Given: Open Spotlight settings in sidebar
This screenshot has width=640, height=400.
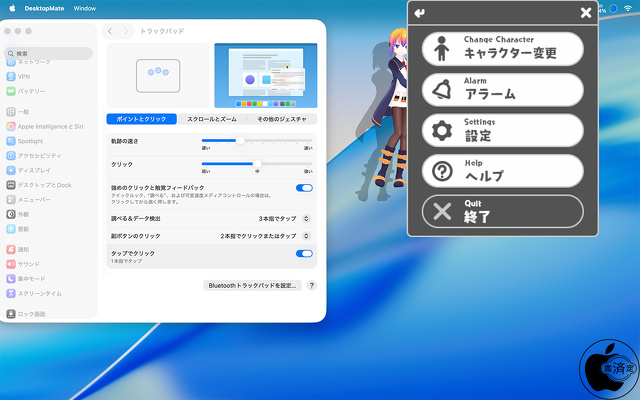Looking at the screenshot, I should point(25,141).
